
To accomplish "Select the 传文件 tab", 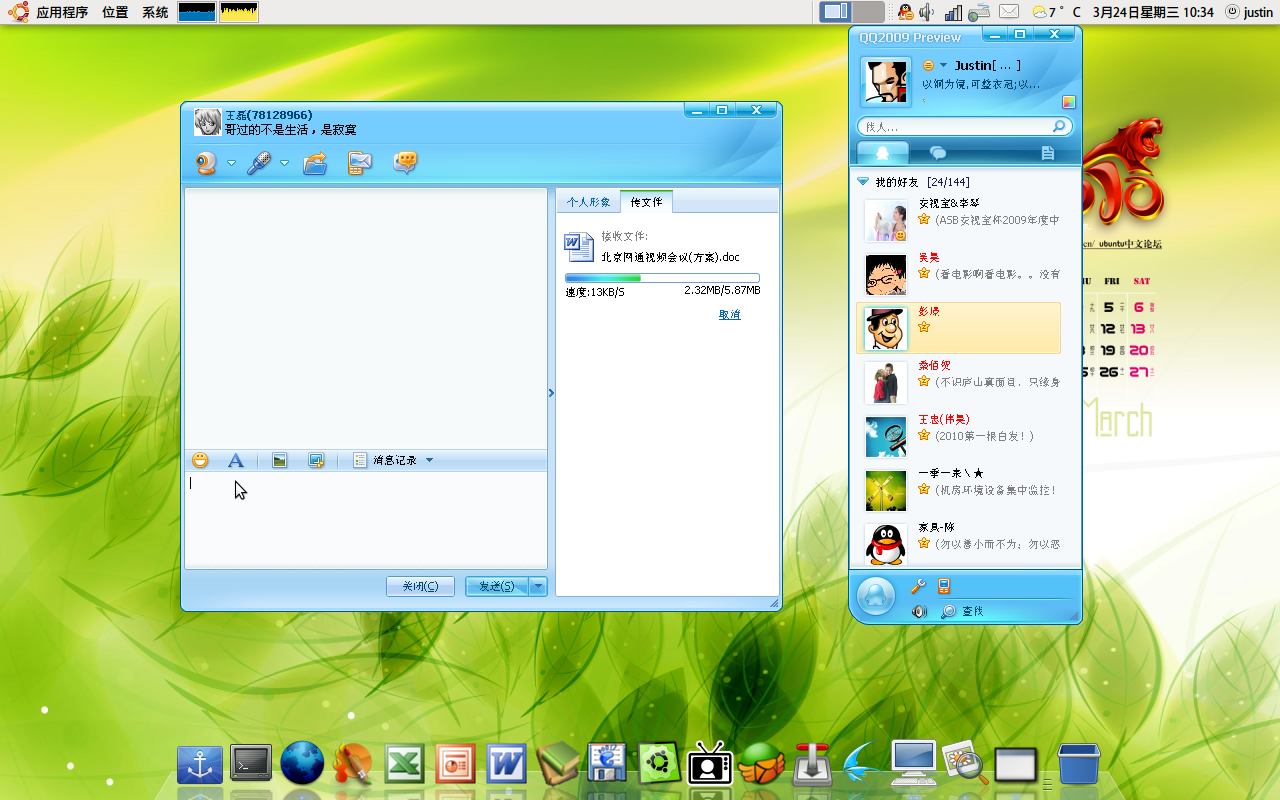I will click(x=646, y=202).
